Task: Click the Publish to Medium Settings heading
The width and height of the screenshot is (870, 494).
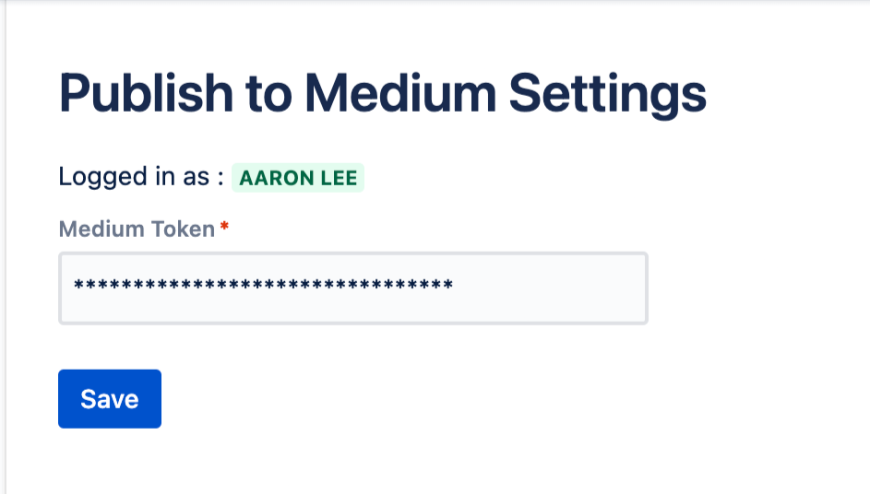Action: (x=382, y=95)
